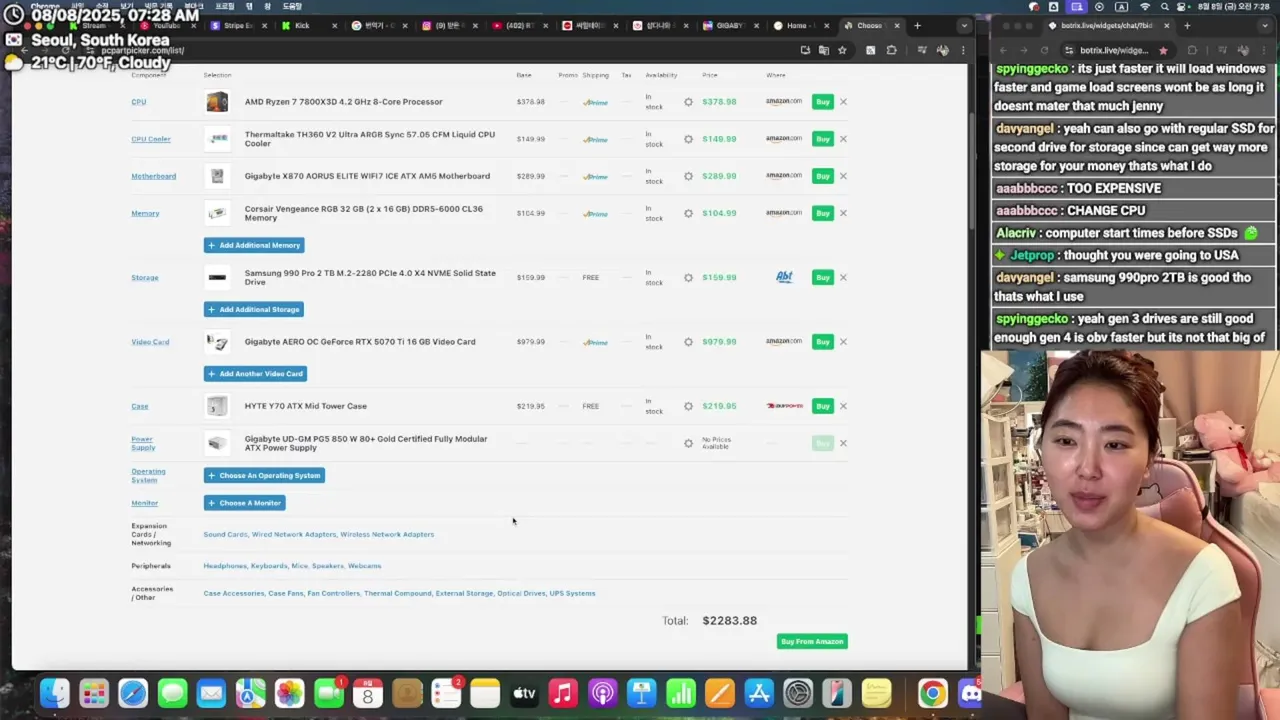Click Add Additional Memory button

pos(254,245)
